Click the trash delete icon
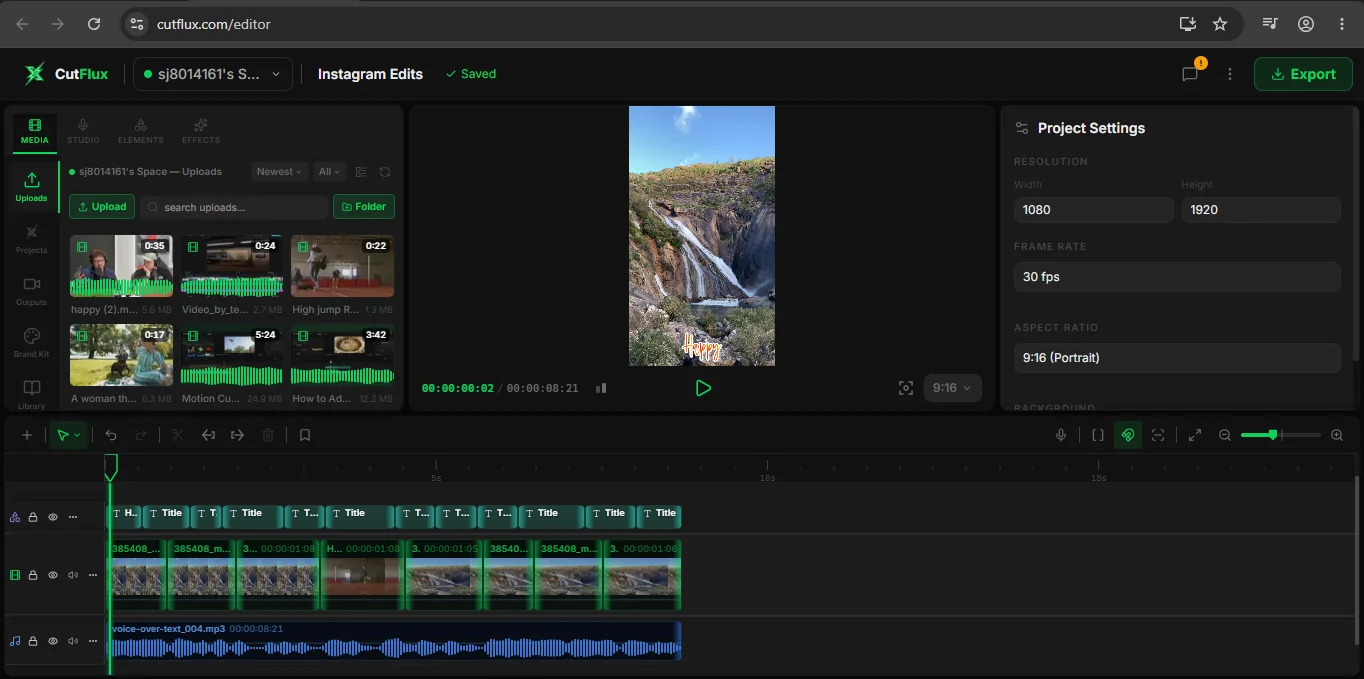The height and width of the screenshot is (679, 1364). point(268,435)
